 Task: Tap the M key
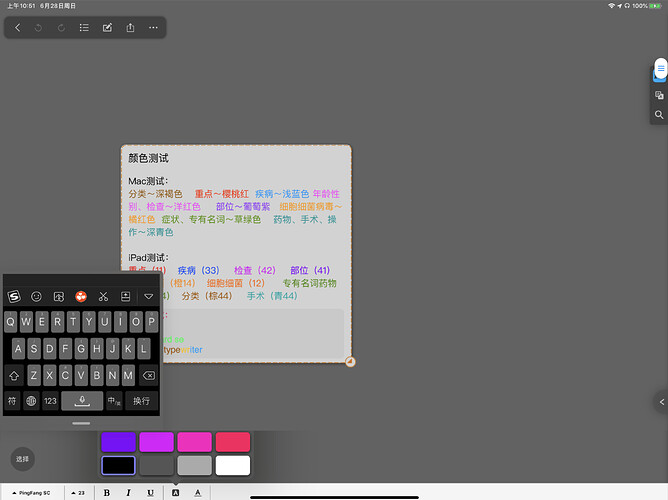click(128, 376)
